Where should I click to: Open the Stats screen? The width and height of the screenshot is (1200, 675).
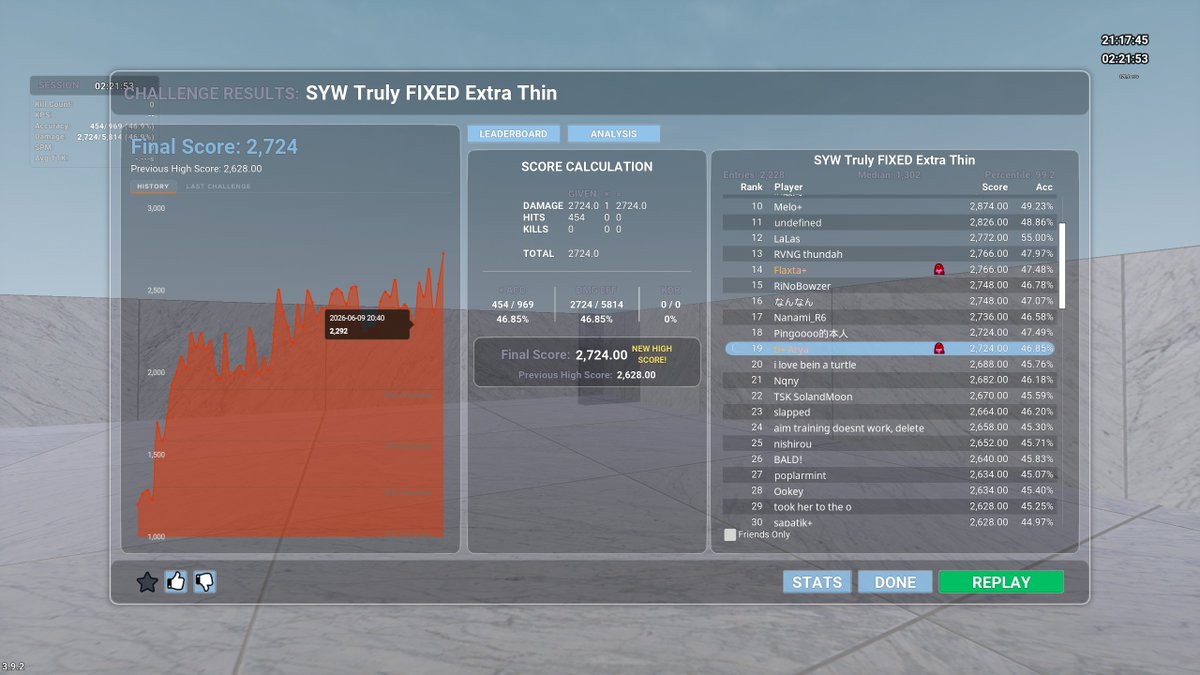click(817, 582)
